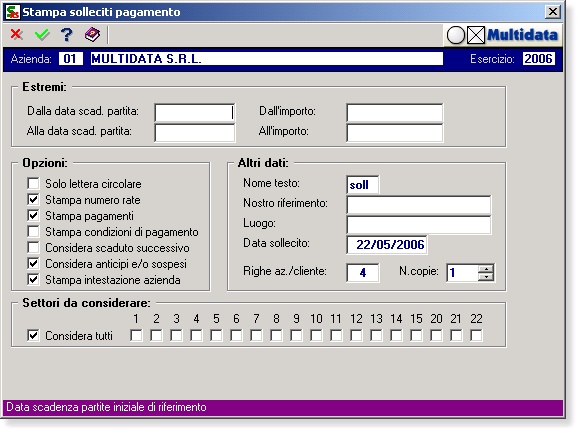The height and width of the screenshot is (430, 577).
Task: Click the red X cancel toolbar icon
Action: point(16,35)
